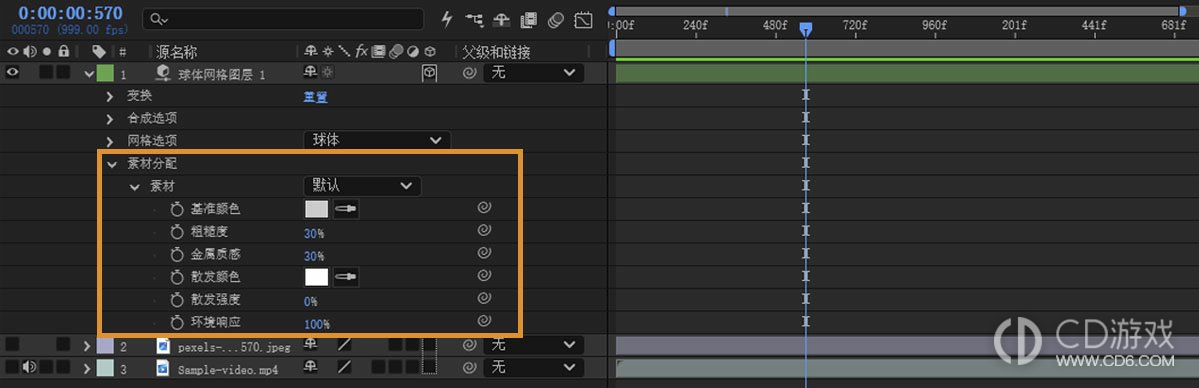1199x388 pixels.
Task: Collapse the 素材分配 group
Action: click(x=112, y=164)
